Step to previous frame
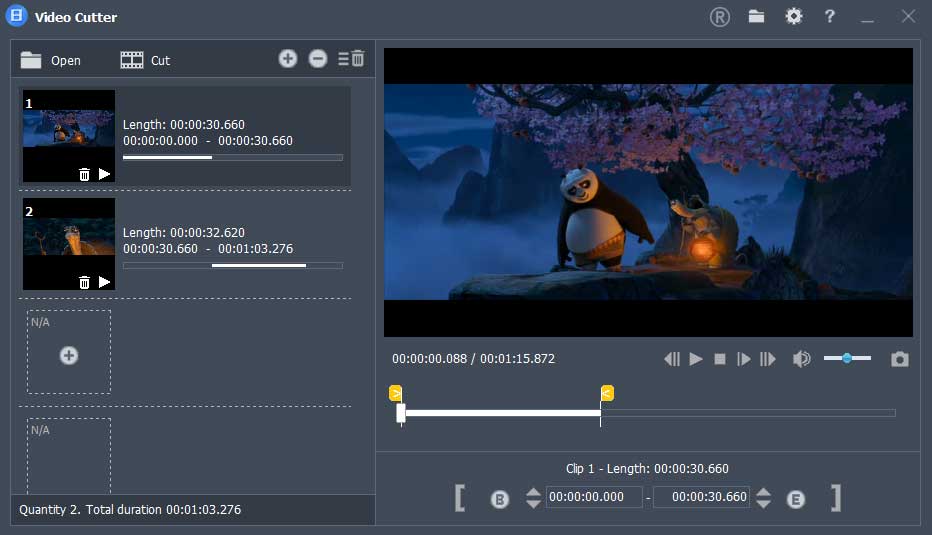Image resolution: width=932 pixels, height=535 pixels. coord(672,359)
